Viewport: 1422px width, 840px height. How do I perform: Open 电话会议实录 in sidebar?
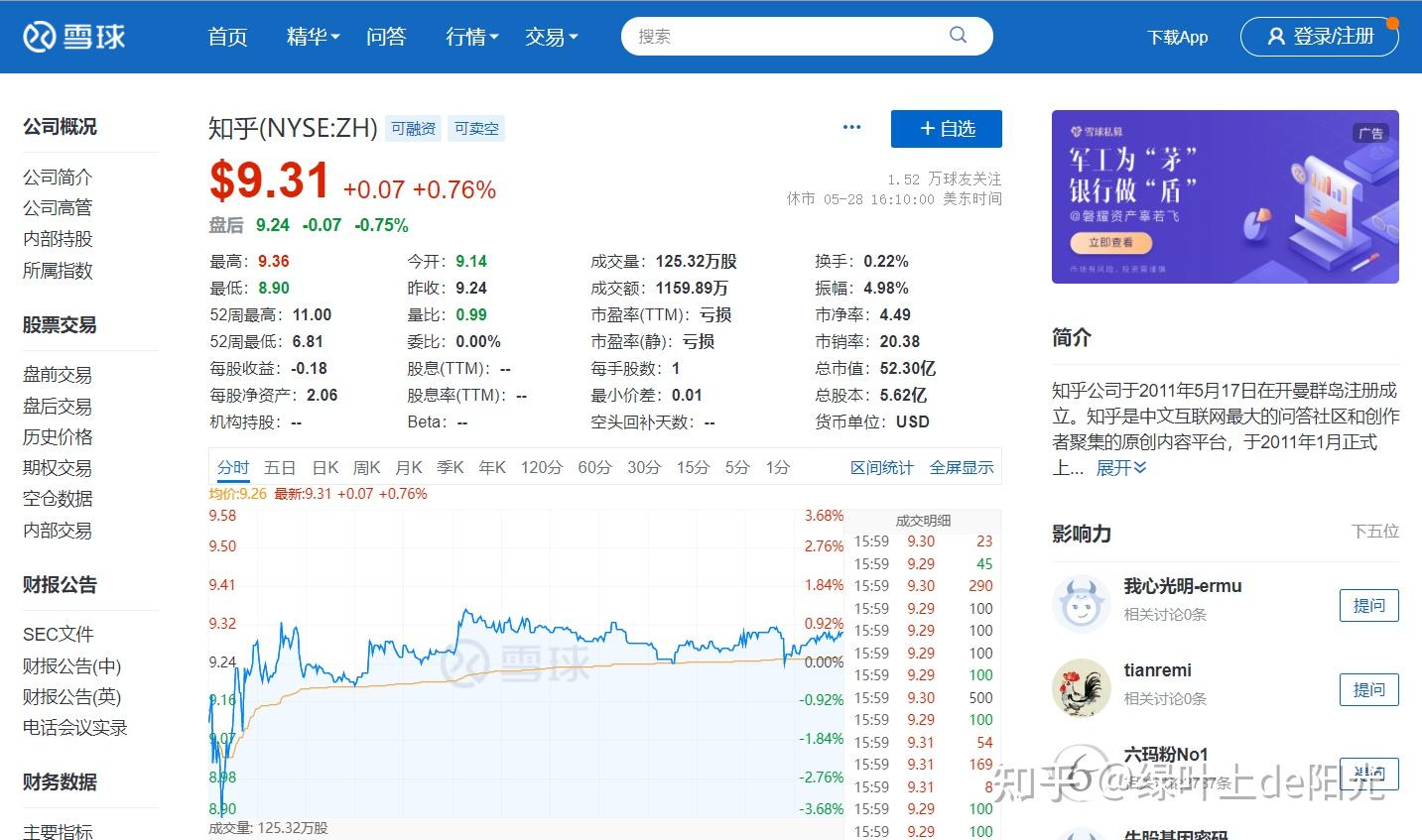[75, 728]
